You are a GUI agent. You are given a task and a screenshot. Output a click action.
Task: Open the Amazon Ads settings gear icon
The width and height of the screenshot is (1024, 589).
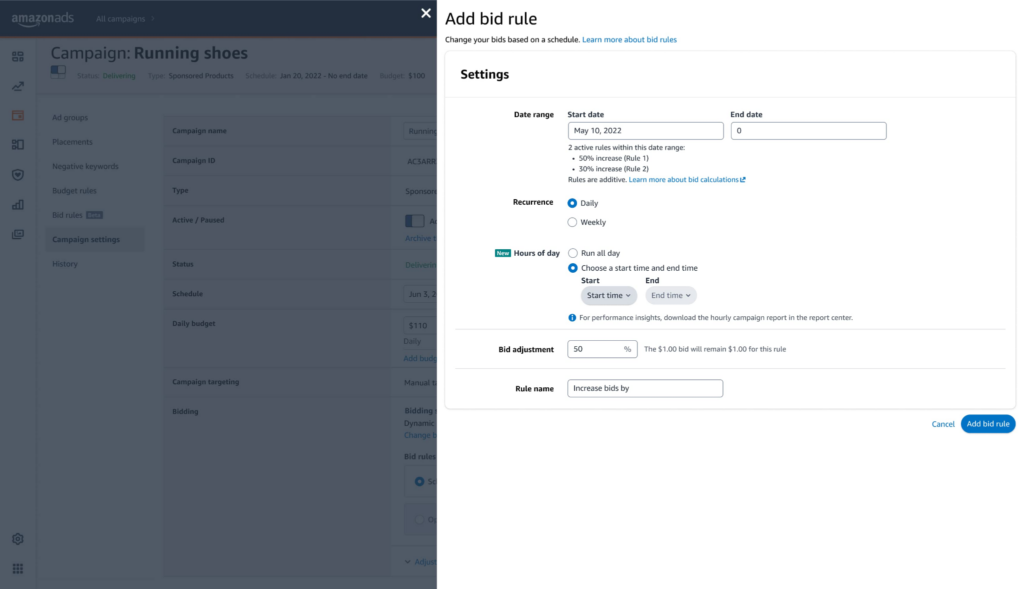click(17, 538)
